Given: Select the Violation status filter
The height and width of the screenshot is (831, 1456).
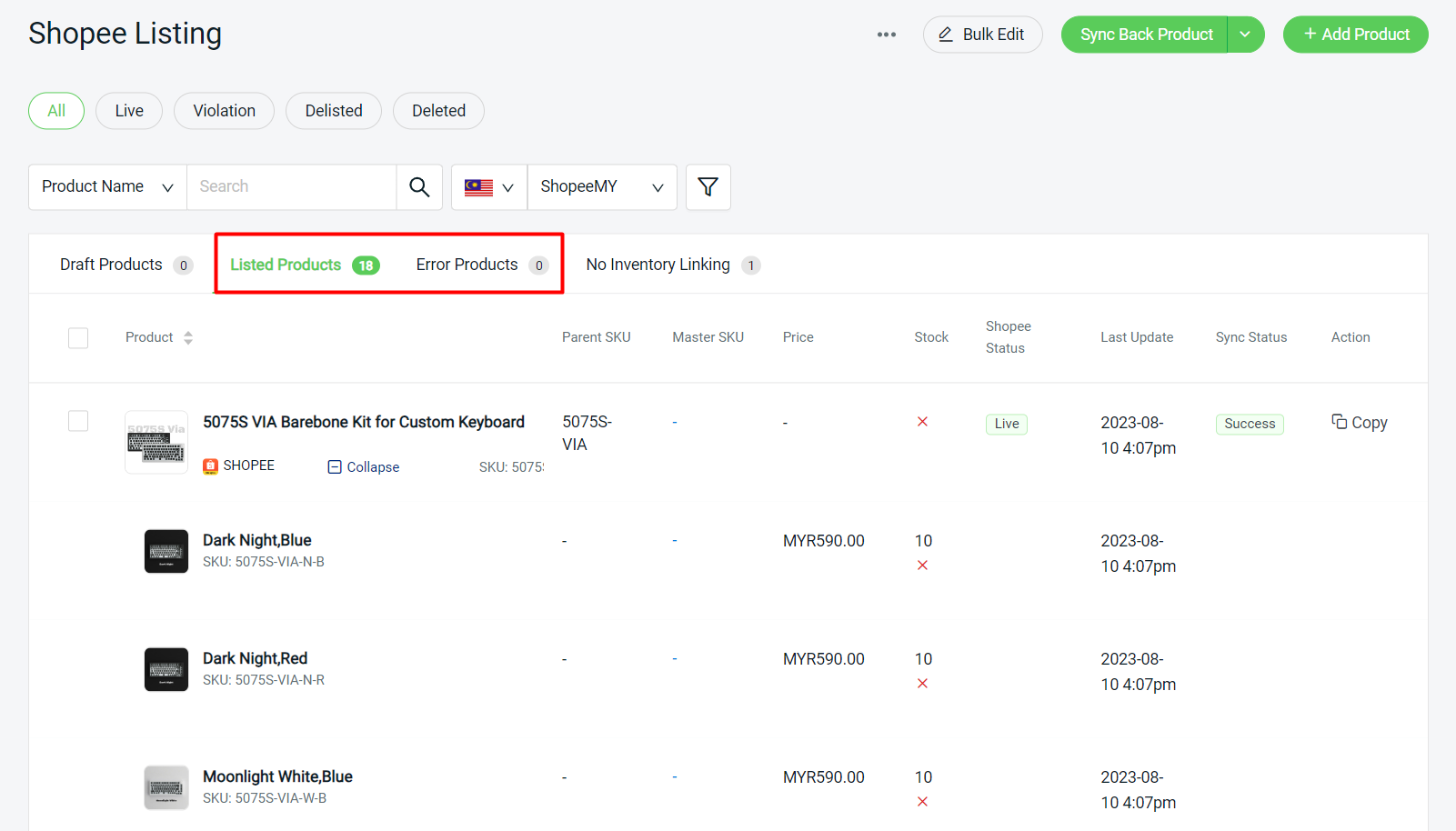Looking at the screenshot, I should 224,111.
